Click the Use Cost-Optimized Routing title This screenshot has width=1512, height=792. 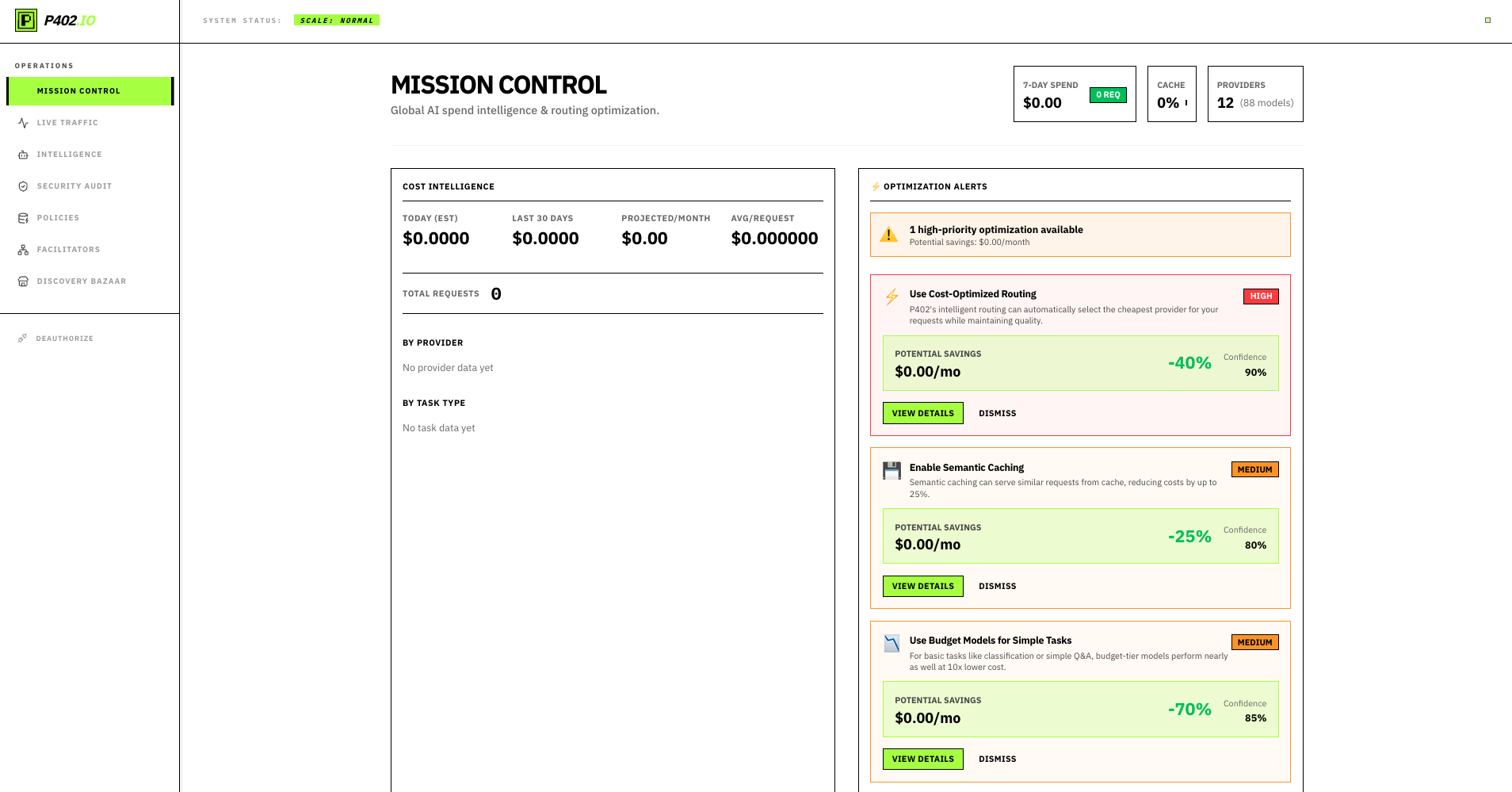click(x=972, y=294)
